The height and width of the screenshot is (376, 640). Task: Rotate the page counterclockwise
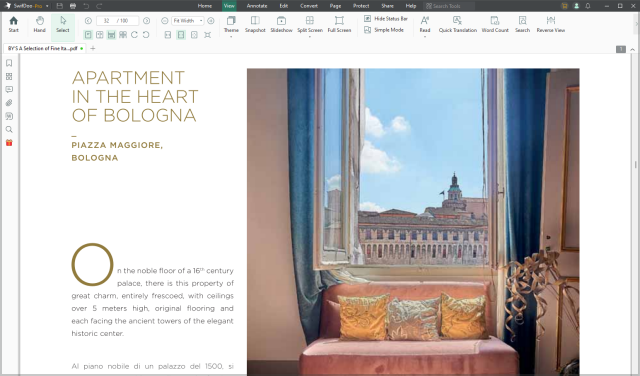[x=146, y=35]
